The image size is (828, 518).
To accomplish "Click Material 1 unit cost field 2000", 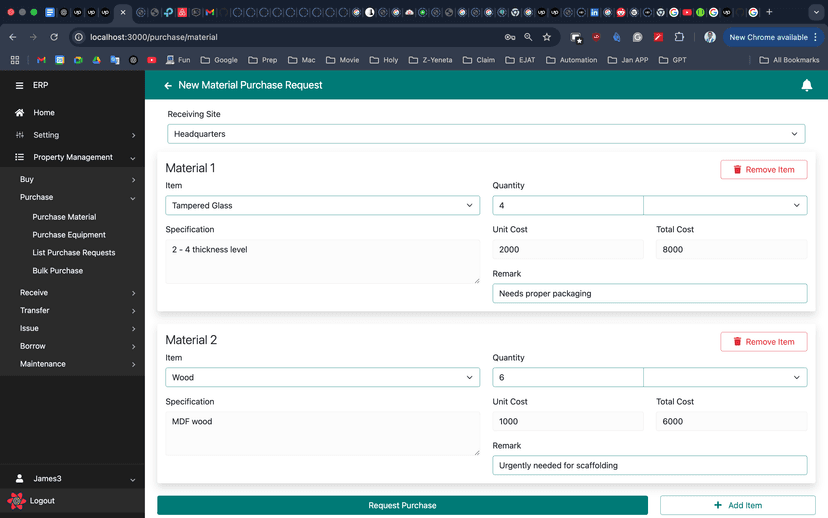I will point(568,249).
